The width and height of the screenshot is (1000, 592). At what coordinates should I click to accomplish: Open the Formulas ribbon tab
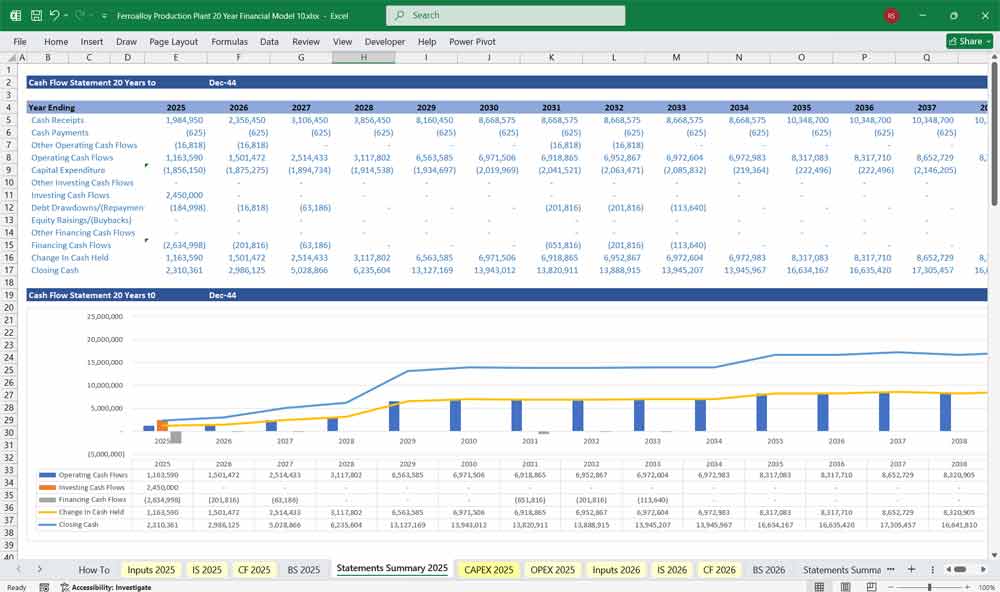click(x=229, y=41)
